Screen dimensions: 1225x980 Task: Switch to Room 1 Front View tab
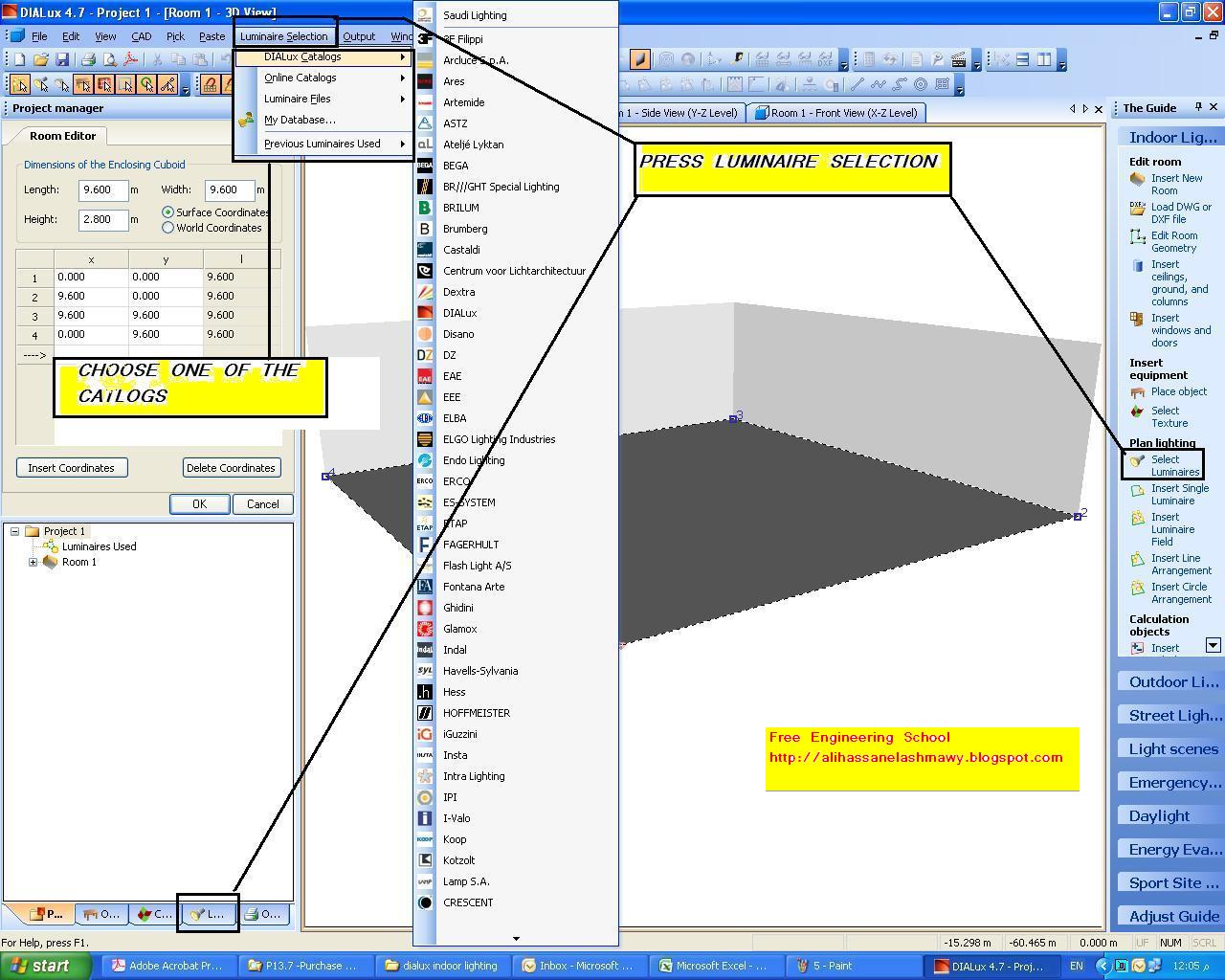[x=835, y=112]
